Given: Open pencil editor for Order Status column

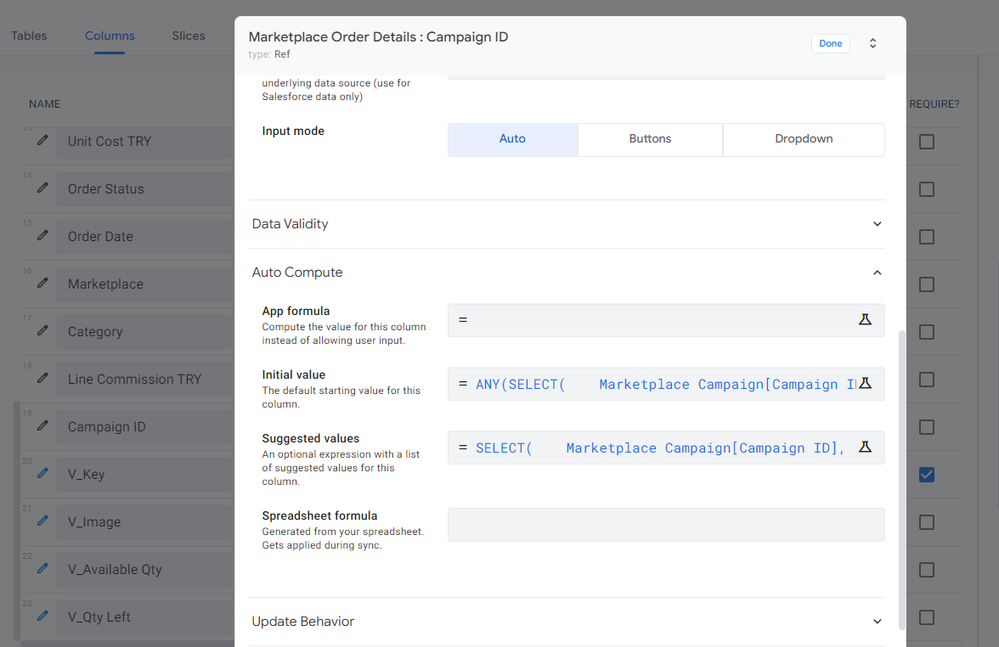Looking at the screenshot, I should tap(43, 188).
